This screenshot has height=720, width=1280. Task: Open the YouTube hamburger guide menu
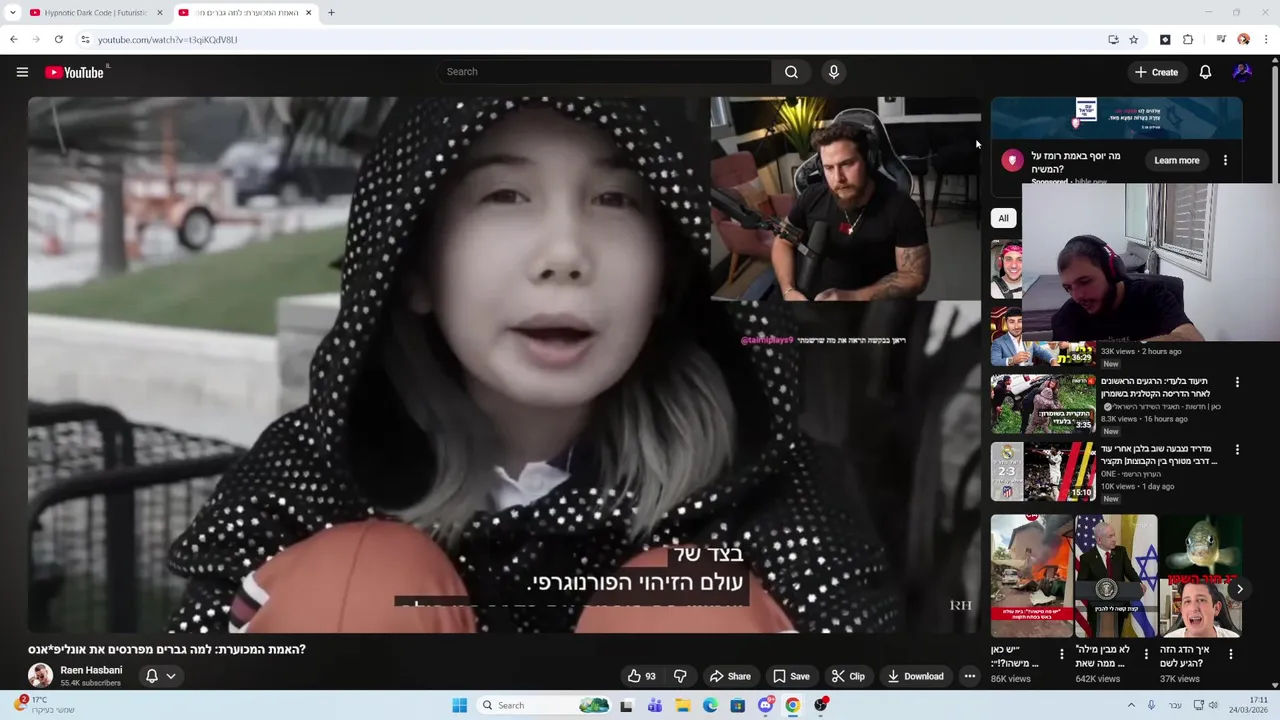point(22,72)
